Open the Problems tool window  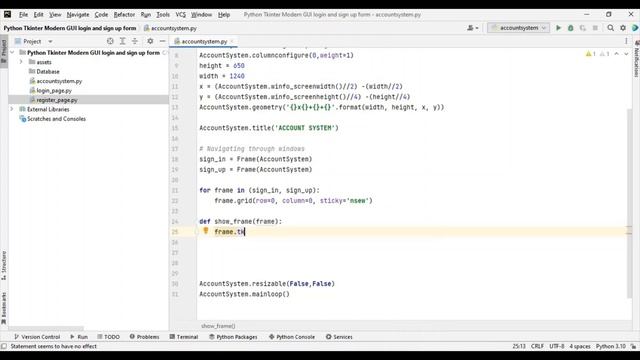click(144, 337)
